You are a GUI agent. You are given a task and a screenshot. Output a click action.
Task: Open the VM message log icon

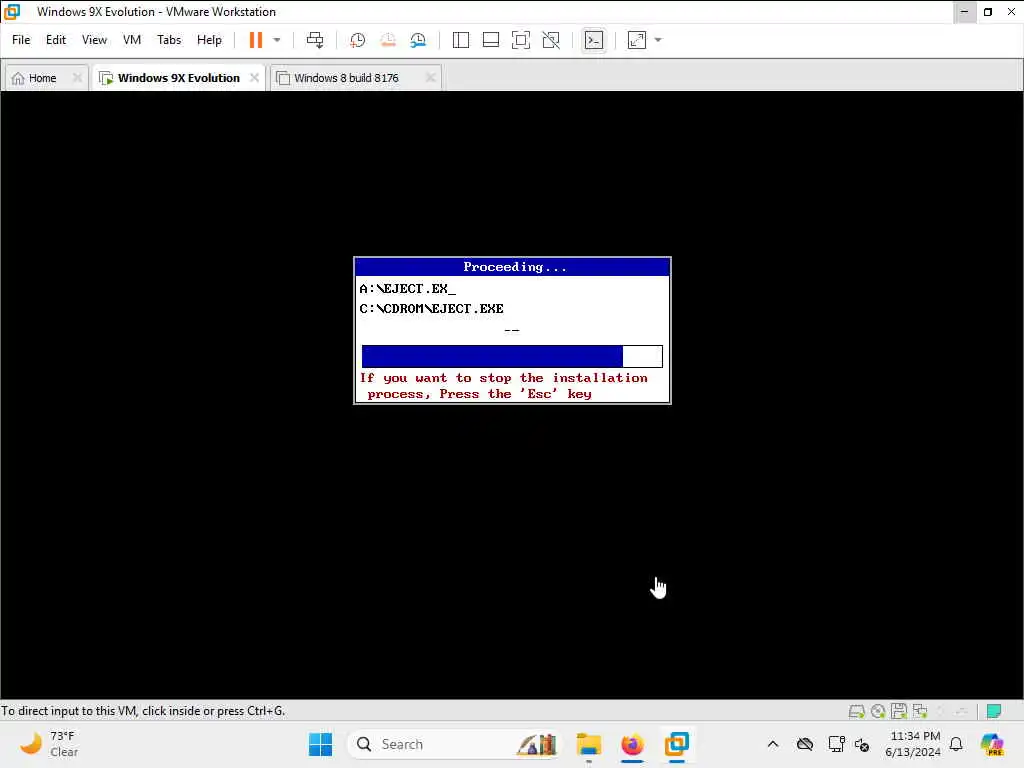(994, 711)
